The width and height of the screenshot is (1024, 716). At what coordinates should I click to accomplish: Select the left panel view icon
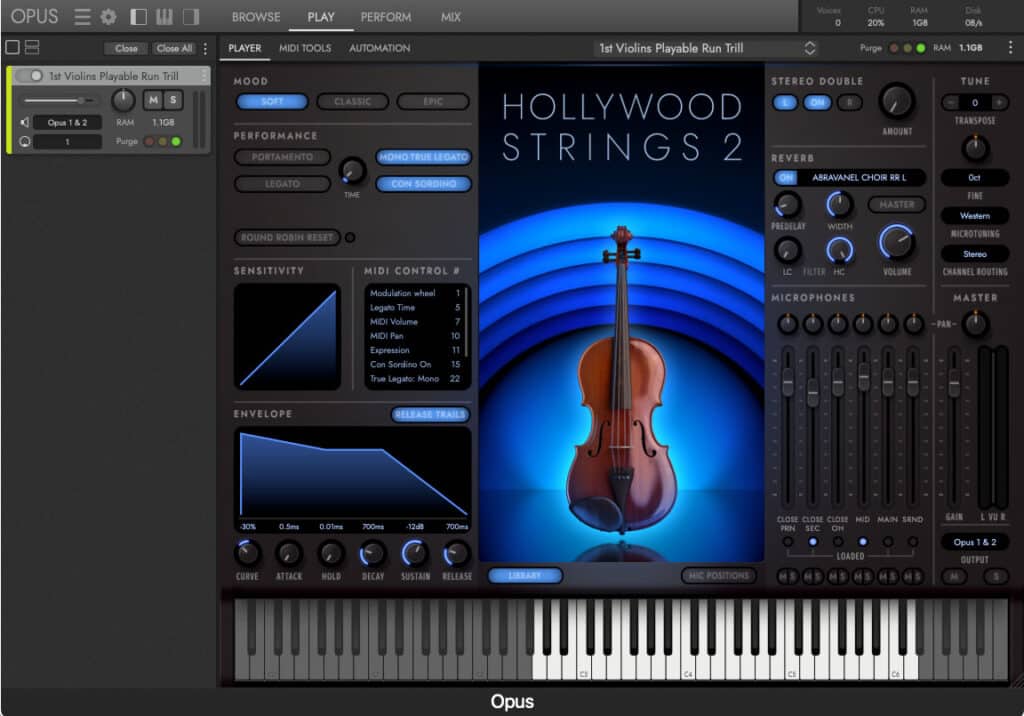(x=137, y=17)
